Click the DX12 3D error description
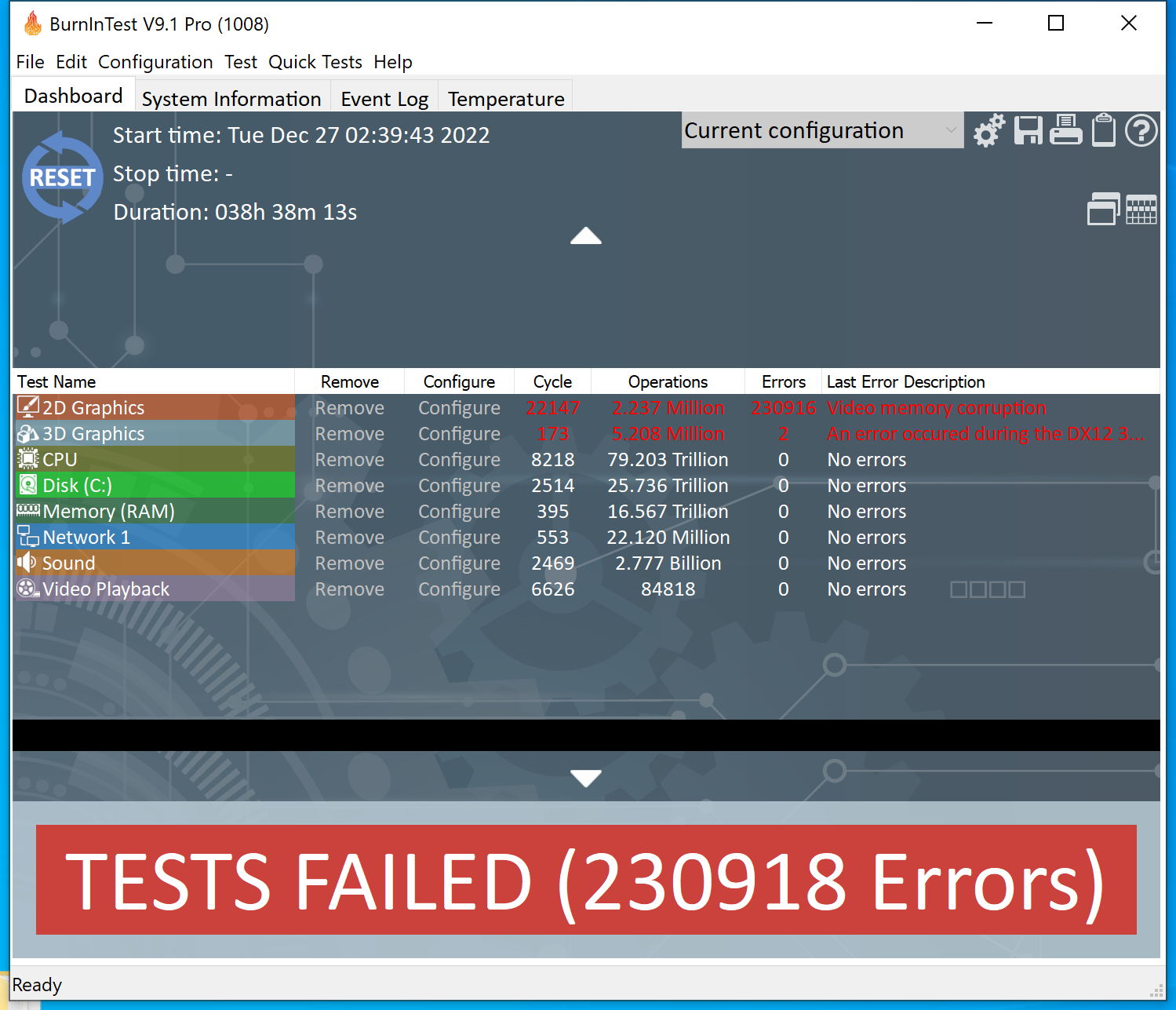 (x=986, y=434)
